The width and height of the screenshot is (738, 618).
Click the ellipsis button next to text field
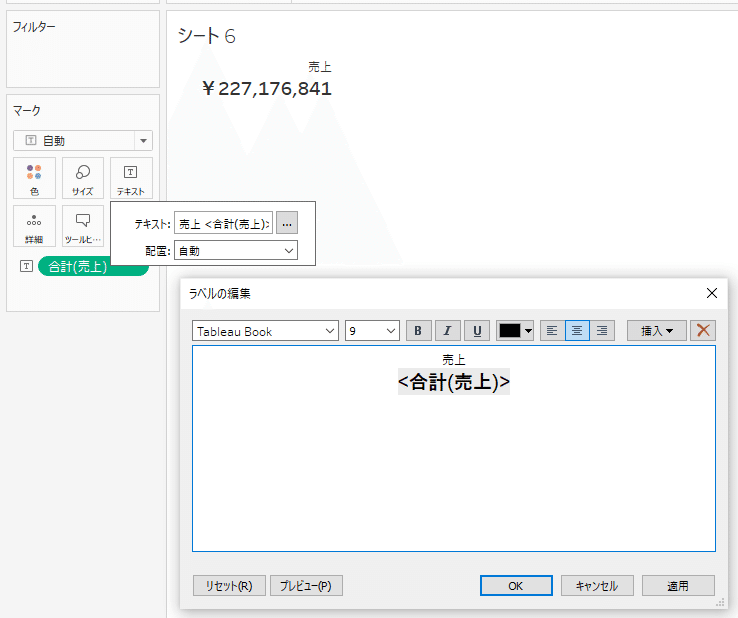click(287, 223)
